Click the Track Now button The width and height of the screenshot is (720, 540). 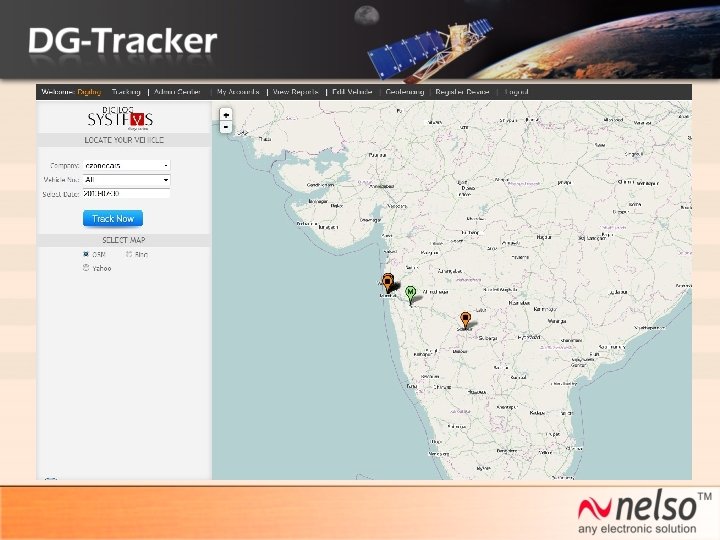[x=113, y=219]
